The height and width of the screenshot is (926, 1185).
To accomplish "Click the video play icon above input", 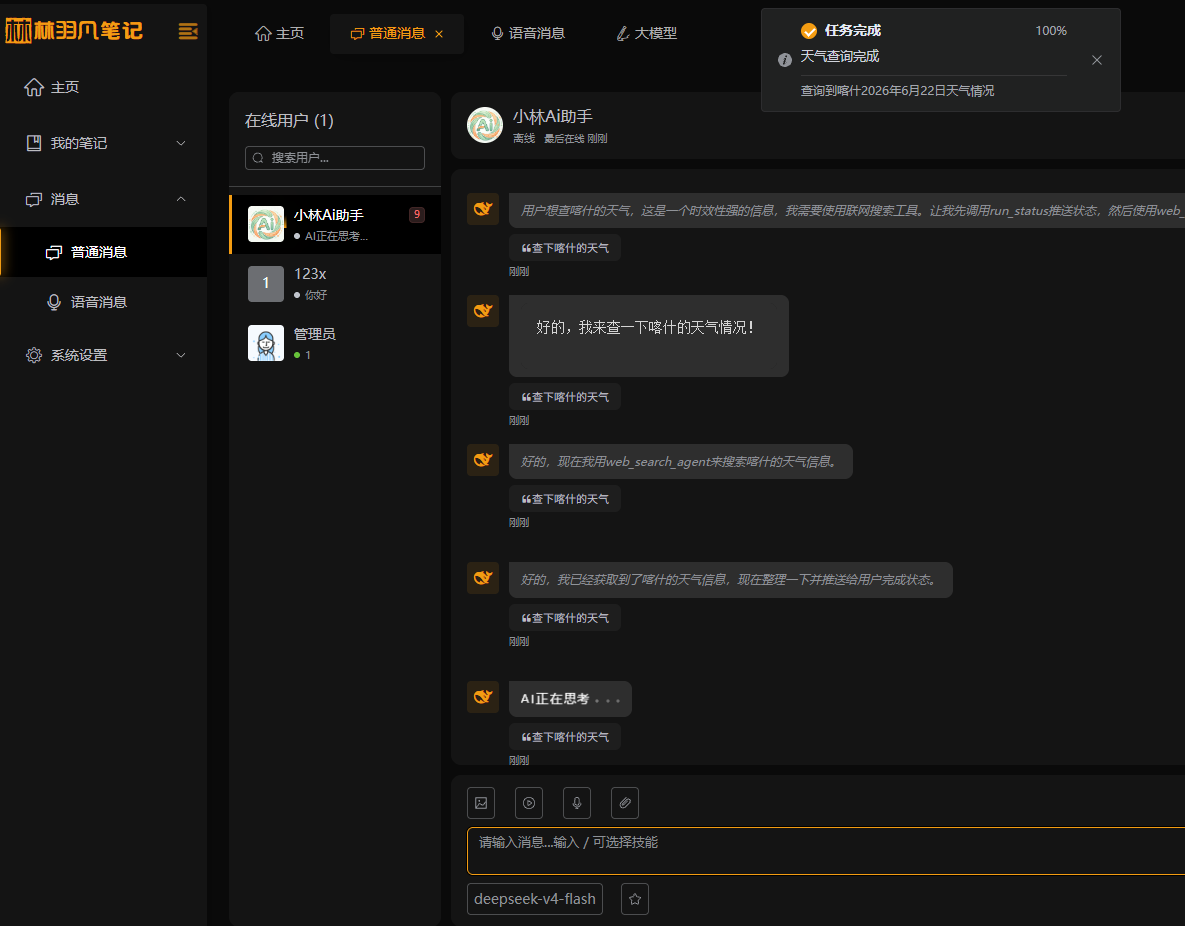I will 529,803.
